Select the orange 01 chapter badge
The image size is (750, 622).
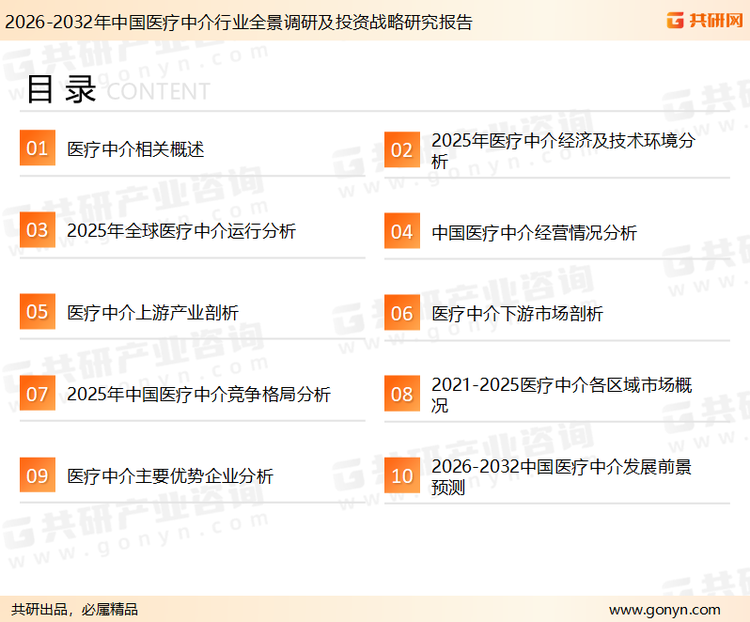click(x=37, y=148)
